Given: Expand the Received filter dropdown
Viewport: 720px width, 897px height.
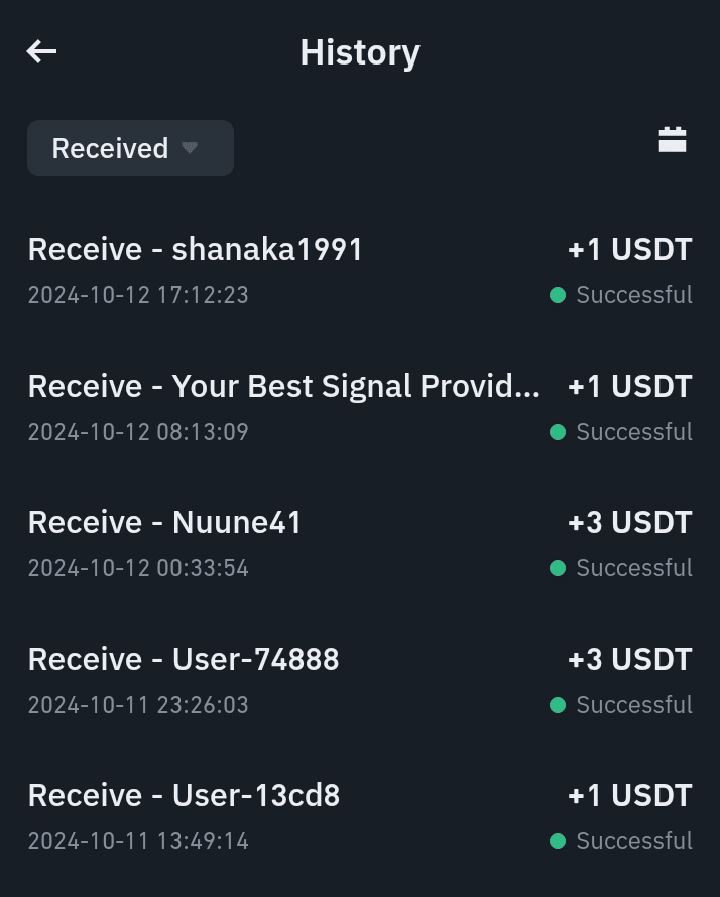Looking at the screenshot, I should coord(130,148).
